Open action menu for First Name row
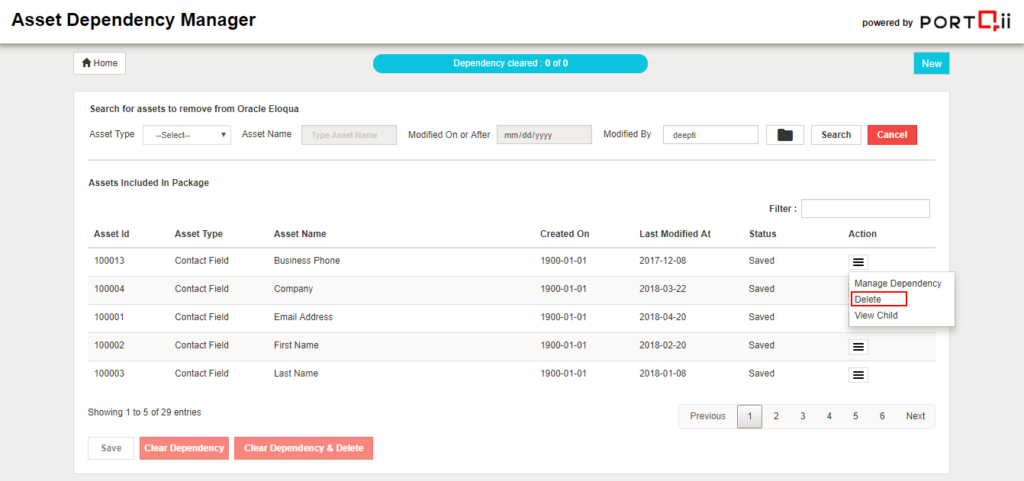 857,346
